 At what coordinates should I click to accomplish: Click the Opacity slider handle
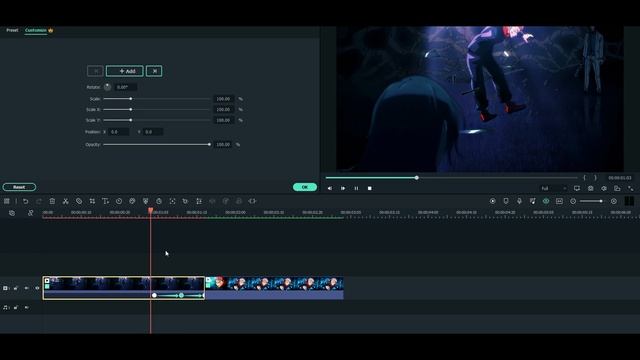tap(209, 144)
